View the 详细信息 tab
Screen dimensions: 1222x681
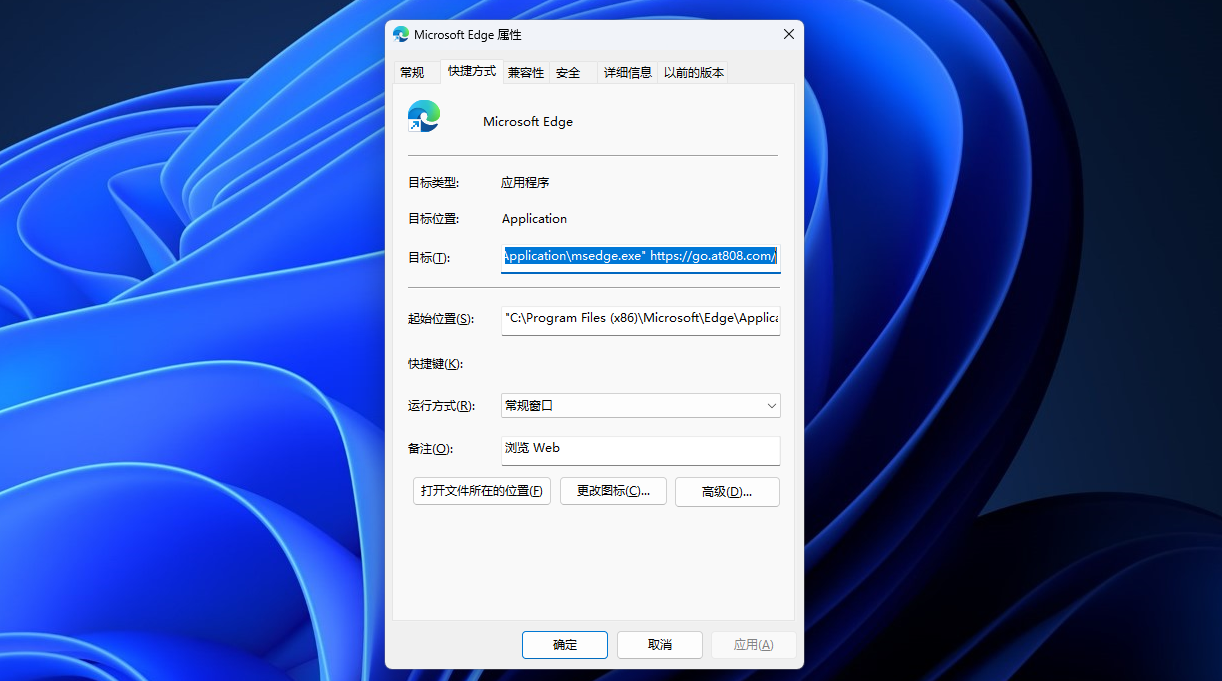(627, 71)
